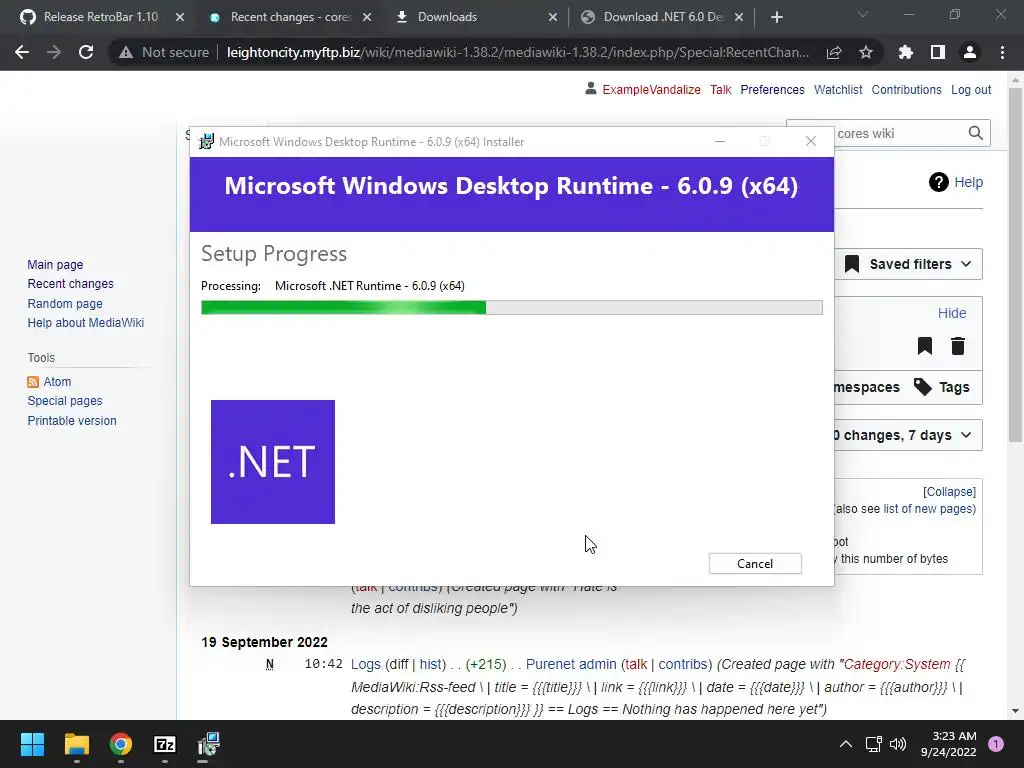Click the installer icon in the taskbar
This screenshot has width=1024, height=768.
(209, 744)
